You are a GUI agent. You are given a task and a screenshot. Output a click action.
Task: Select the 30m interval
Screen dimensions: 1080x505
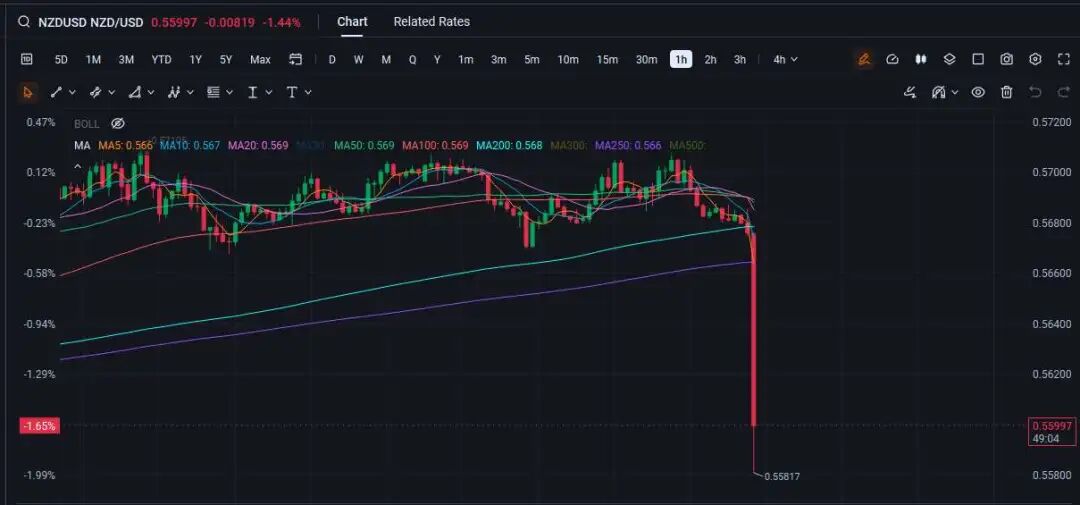point(646,59)
